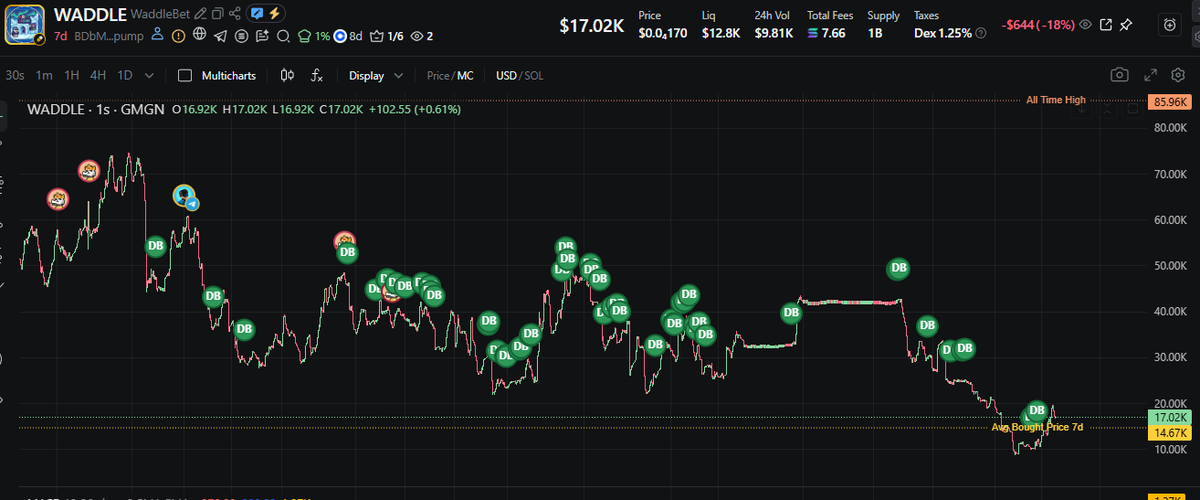Click the blue chat bubble icon

(x=257, y=14)
